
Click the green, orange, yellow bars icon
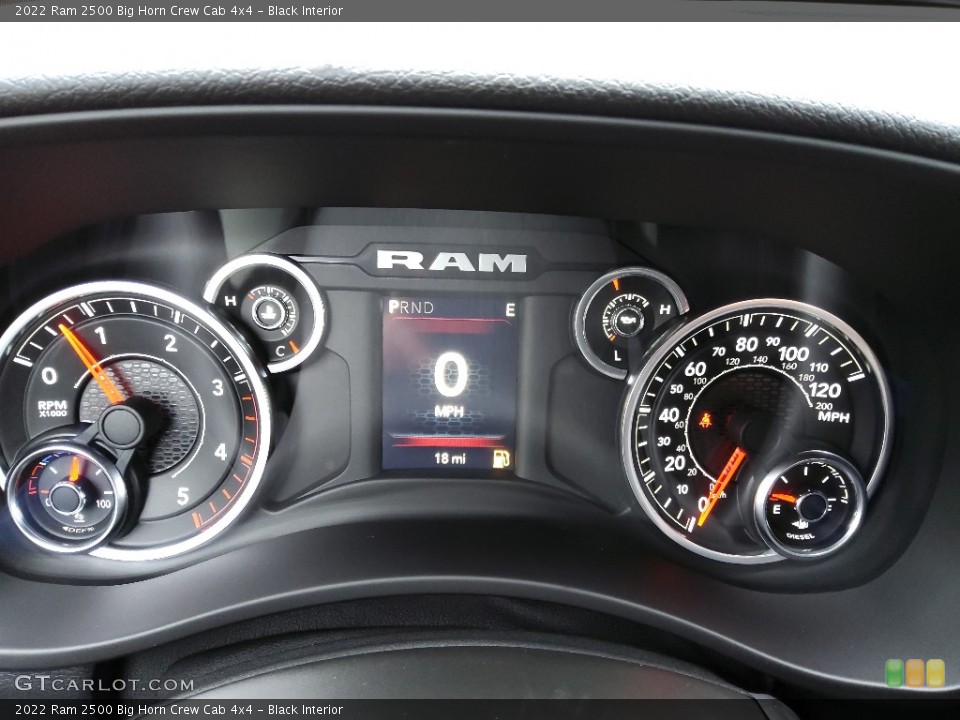(x=915, y=672)
